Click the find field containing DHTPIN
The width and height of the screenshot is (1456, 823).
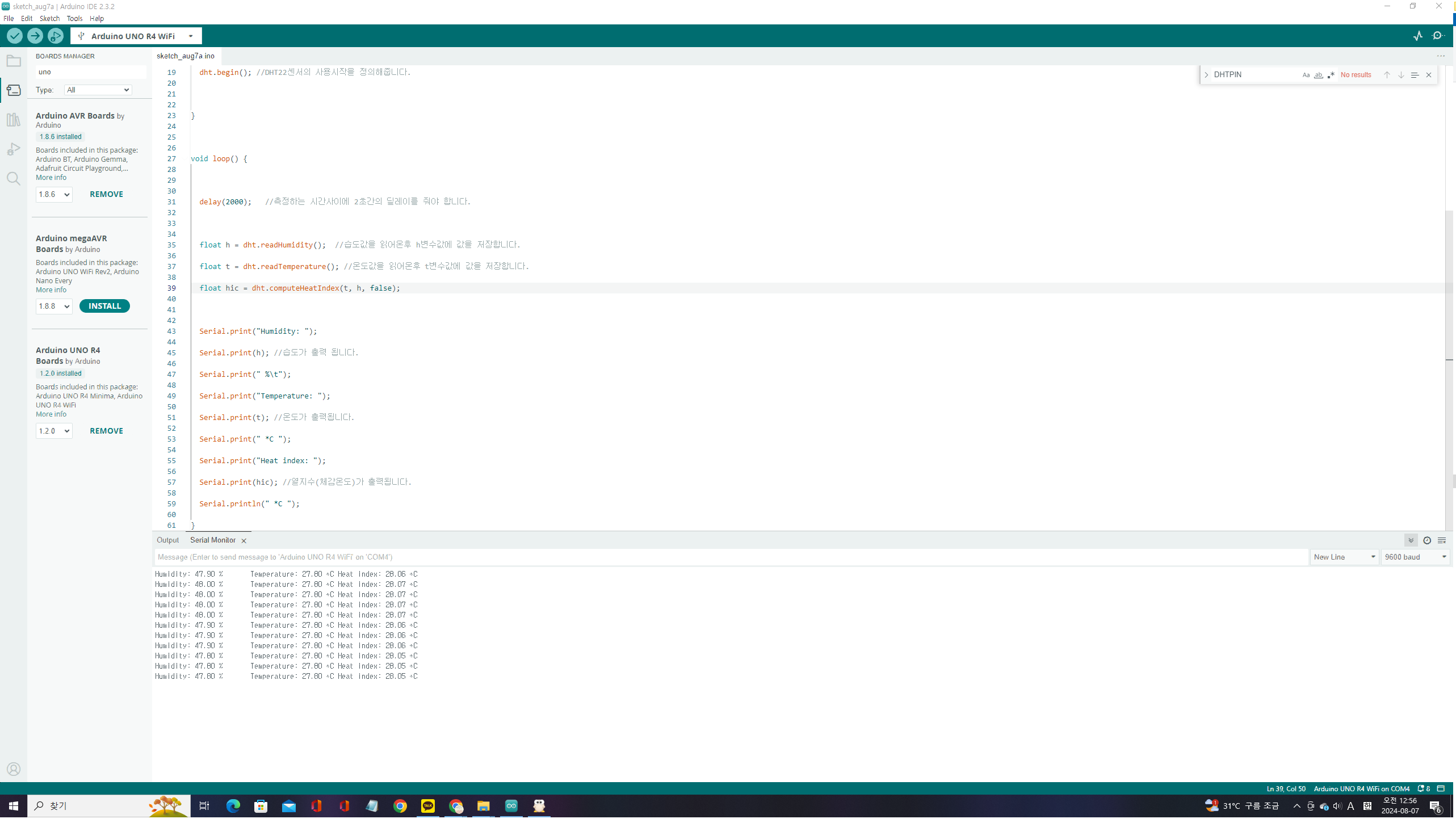(1254, 75)
